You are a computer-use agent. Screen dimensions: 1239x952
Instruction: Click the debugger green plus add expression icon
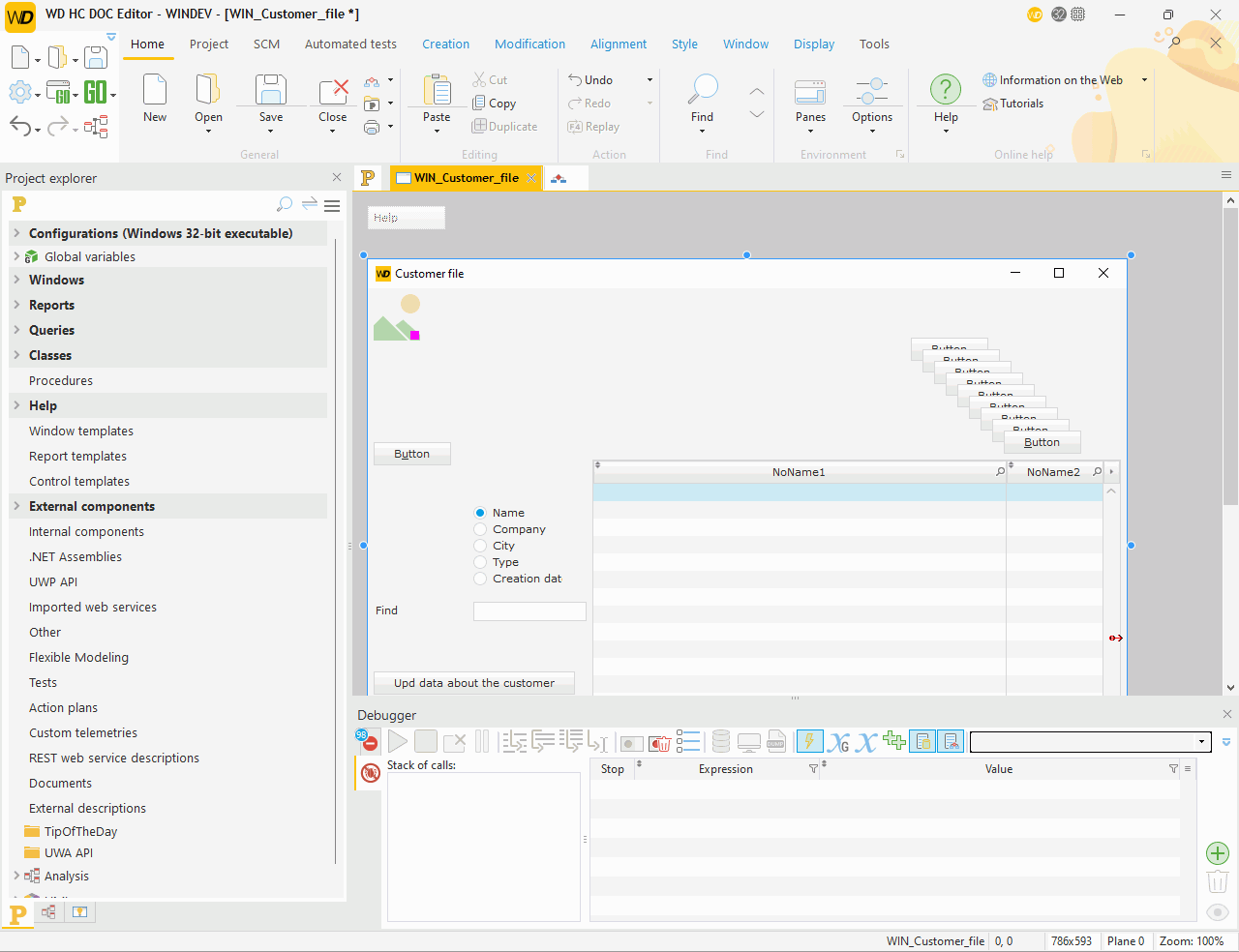(894, 741)
